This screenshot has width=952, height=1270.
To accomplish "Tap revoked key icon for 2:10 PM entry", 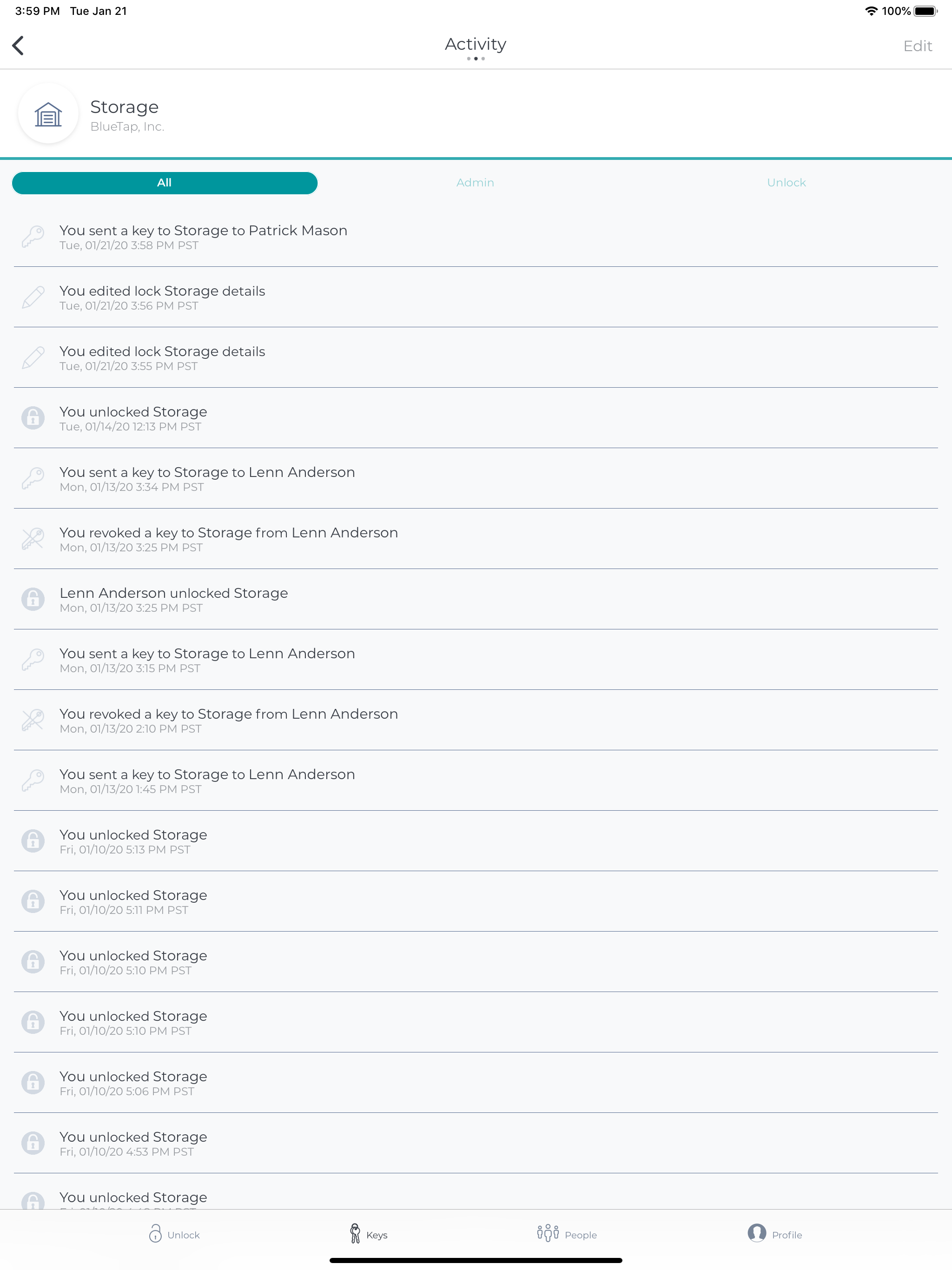I will point(33,720).
